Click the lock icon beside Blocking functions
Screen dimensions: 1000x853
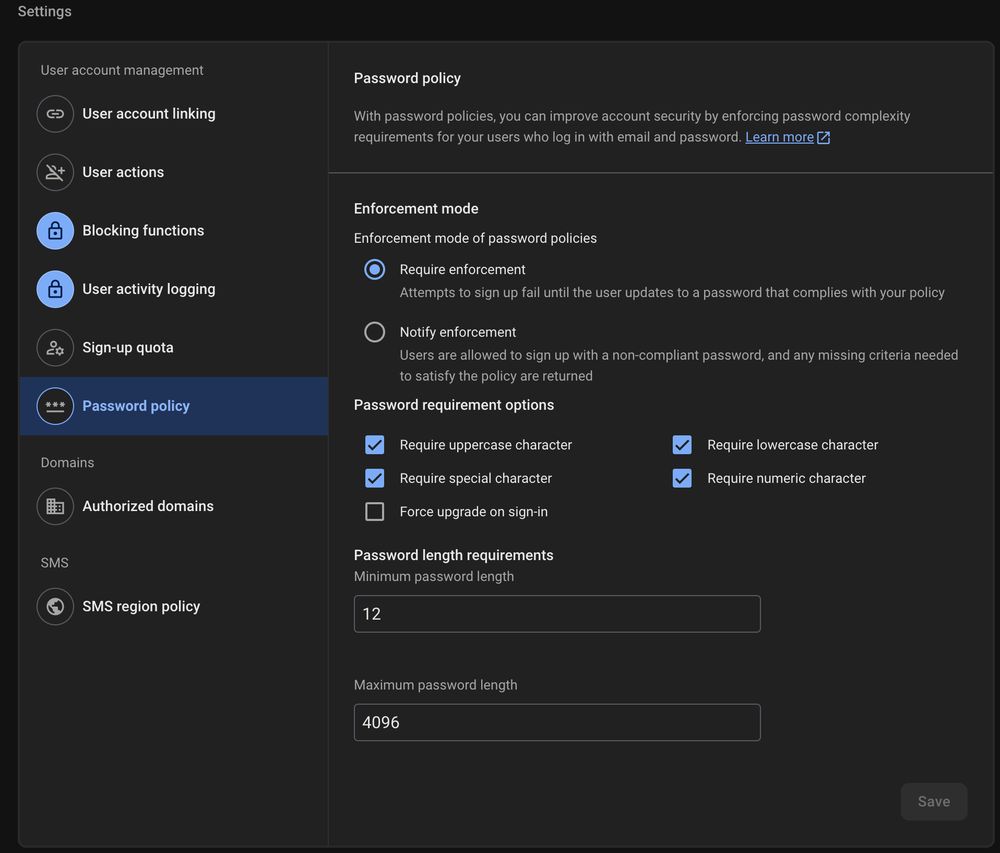[x=55, y=231]
